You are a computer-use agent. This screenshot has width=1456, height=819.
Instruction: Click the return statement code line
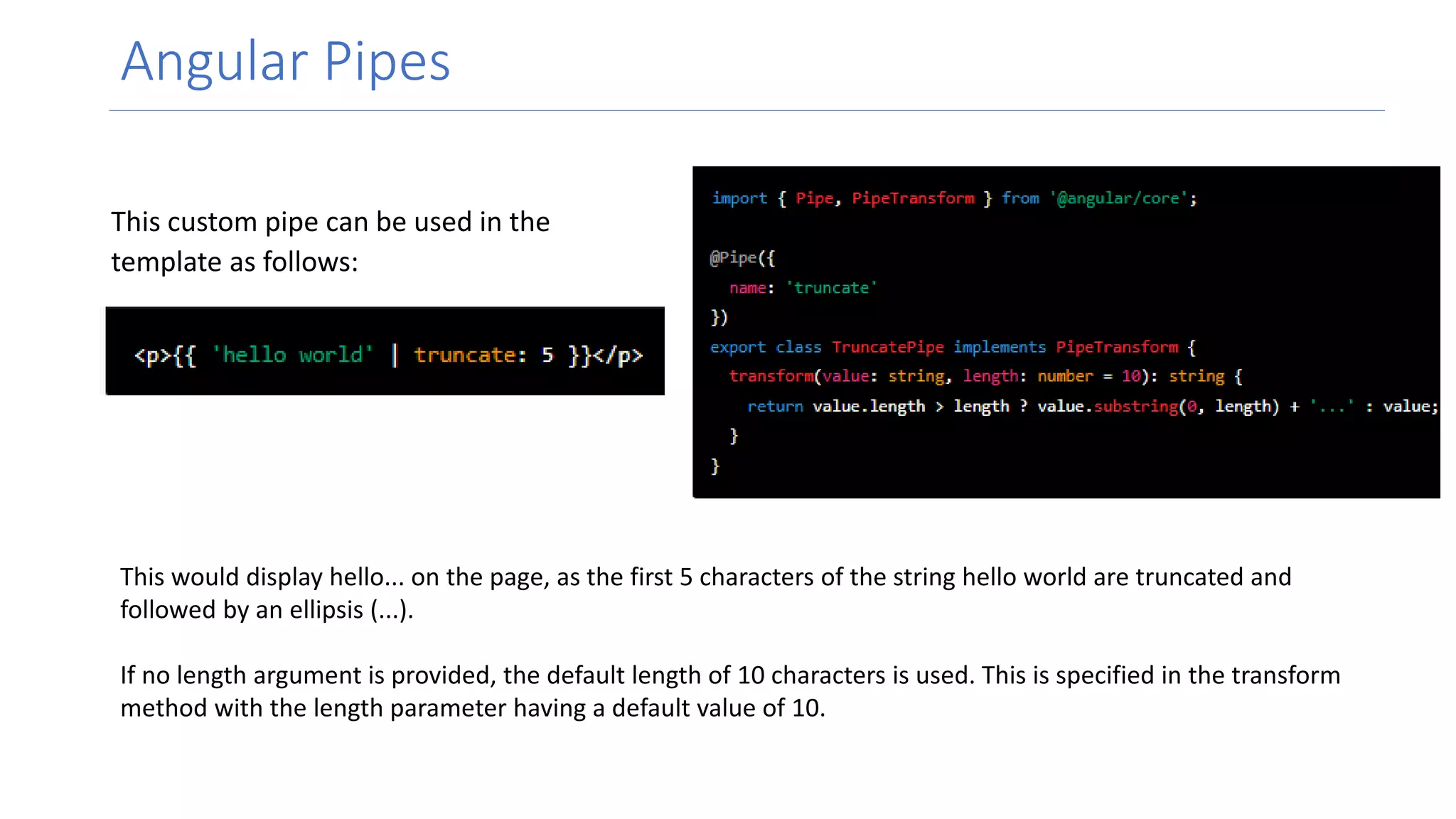pyautogui.click(x=1091, y=406)
